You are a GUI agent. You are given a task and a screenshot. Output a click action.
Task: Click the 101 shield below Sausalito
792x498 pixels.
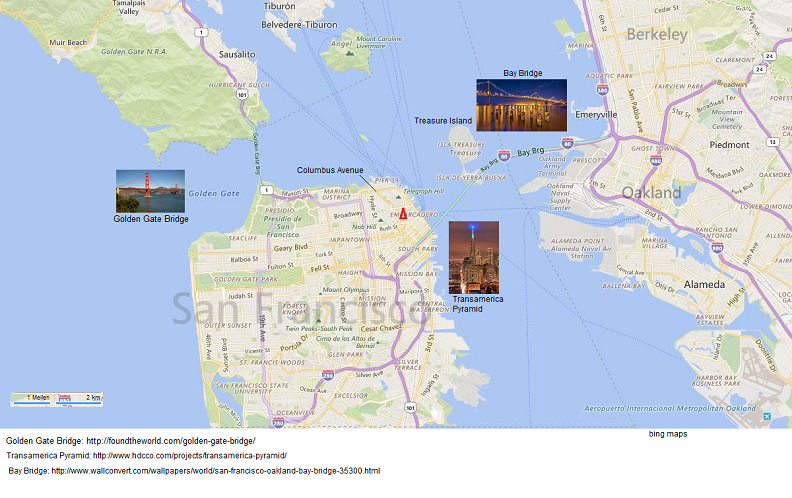242,94
